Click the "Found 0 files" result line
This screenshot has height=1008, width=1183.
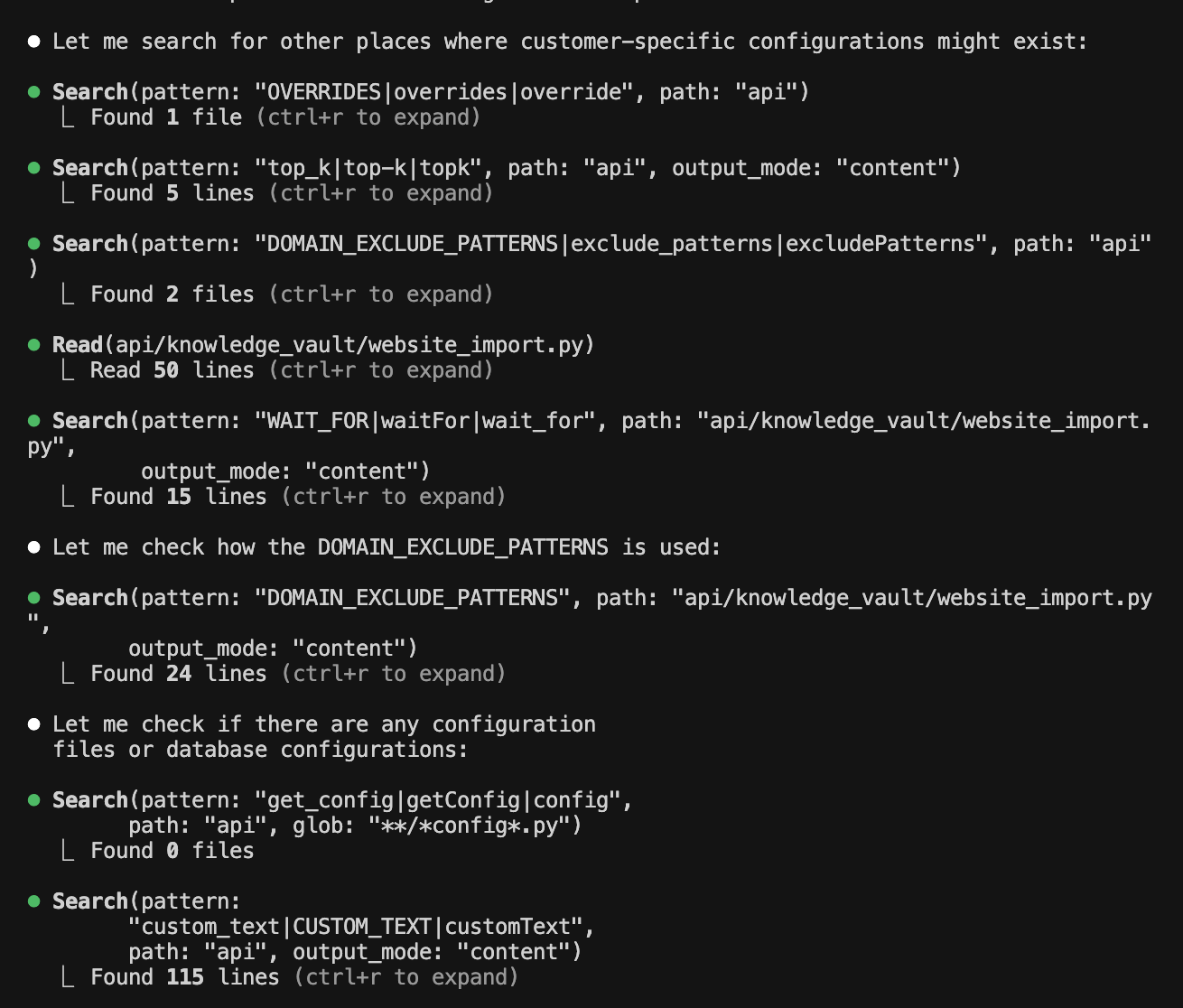coord(172,851)
